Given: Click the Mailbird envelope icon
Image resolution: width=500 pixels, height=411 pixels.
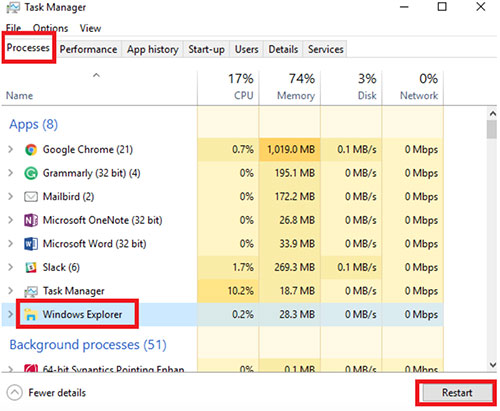Looking at the screenshot, I should click(31, 197).
